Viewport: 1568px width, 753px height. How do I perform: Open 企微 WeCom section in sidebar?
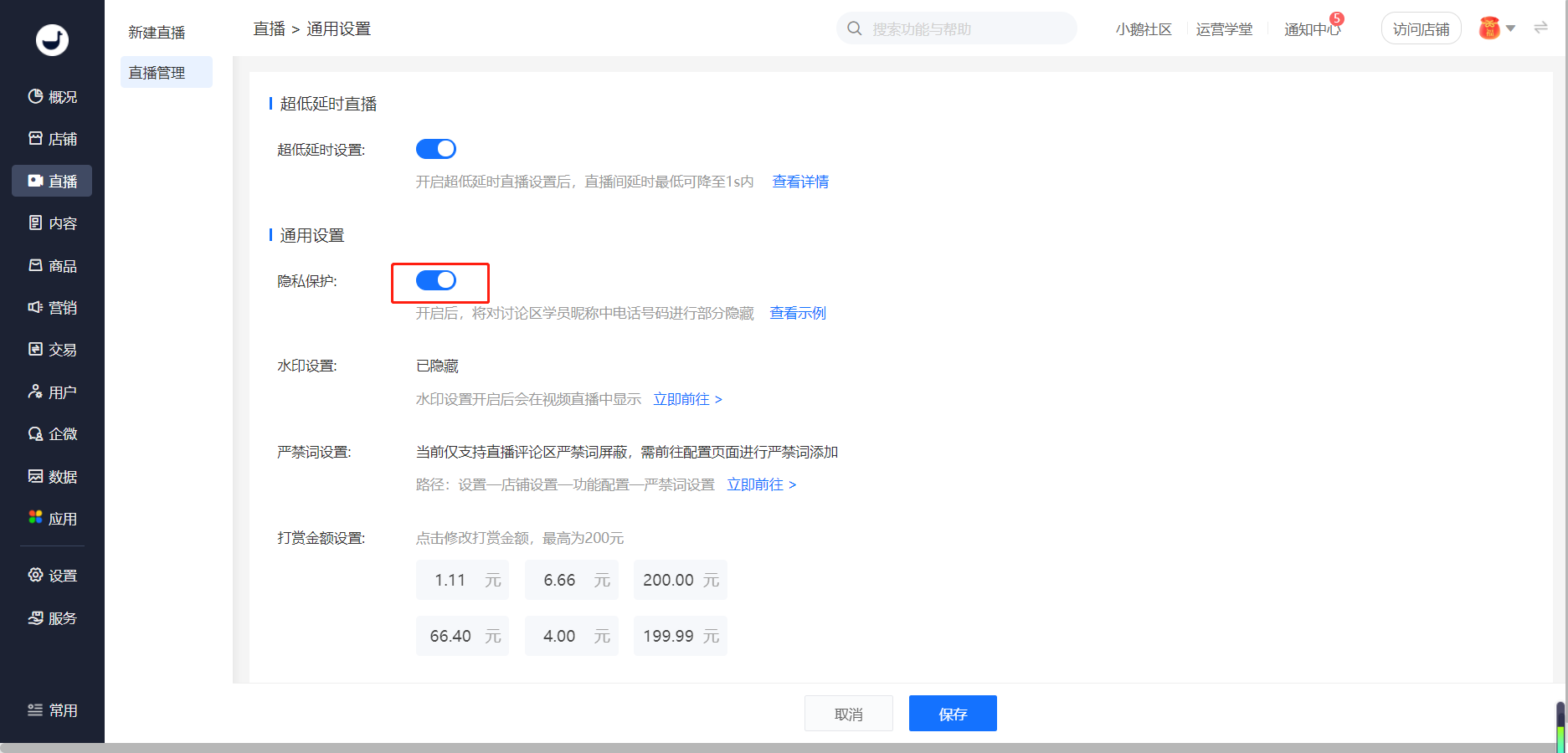[x=52, y=434]
